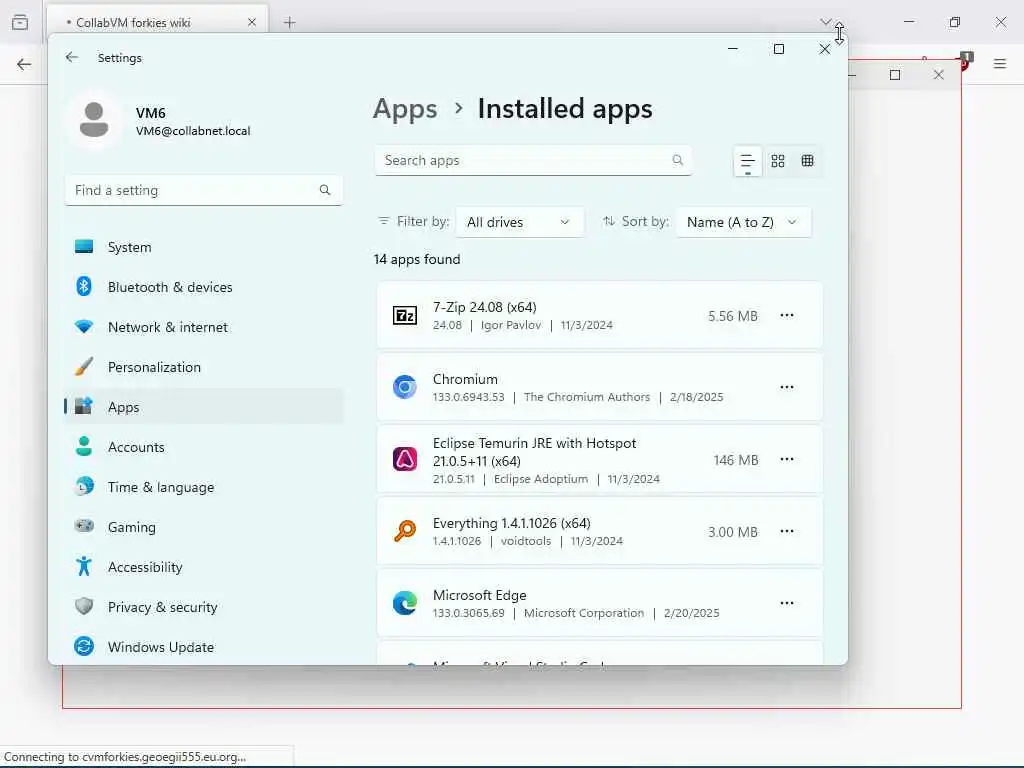Open more options for Chromium
Screen dimensions: 1024x768
point(787,387)
